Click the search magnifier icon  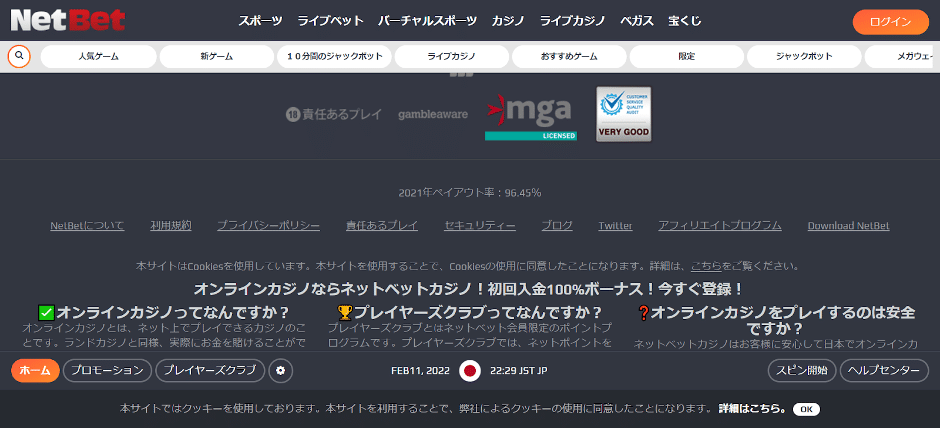point(19,56)
